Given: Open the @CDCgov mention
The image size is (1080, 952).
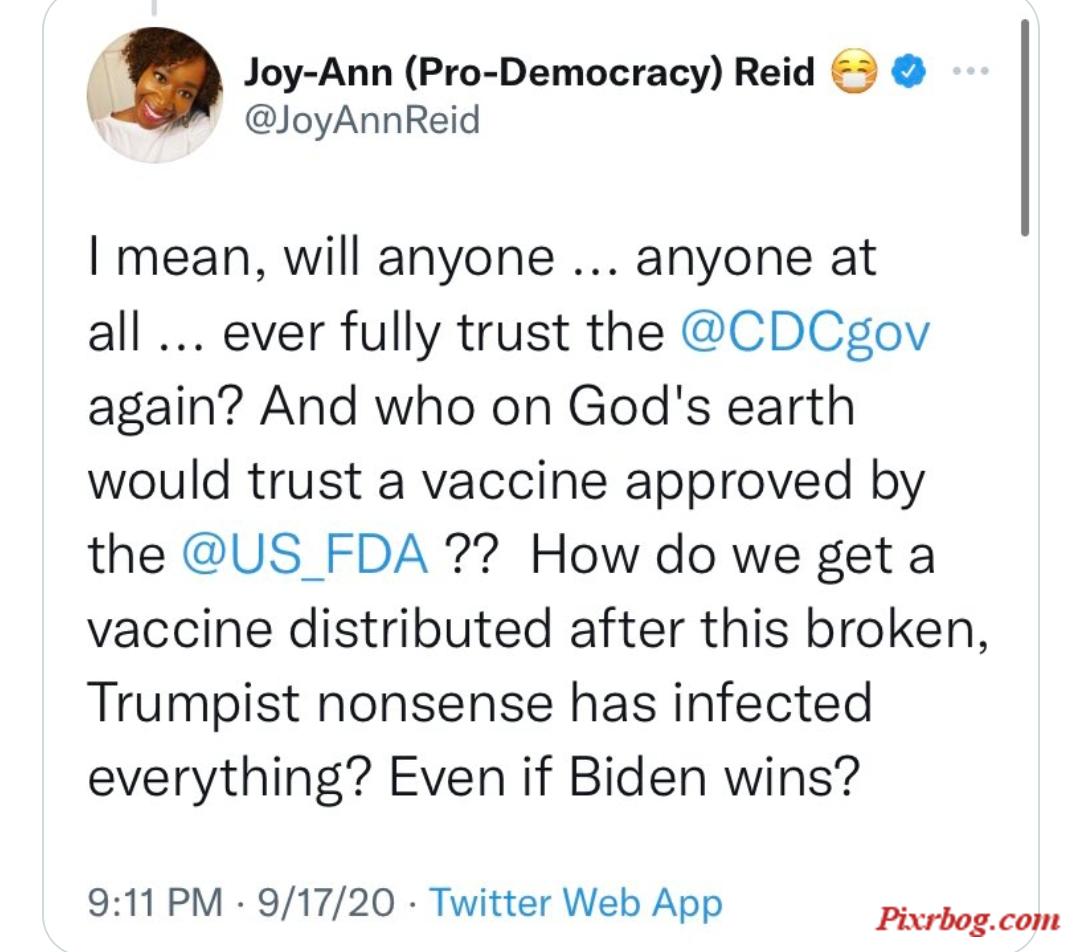Looking at the screenshot, I should tap(805, 334).
